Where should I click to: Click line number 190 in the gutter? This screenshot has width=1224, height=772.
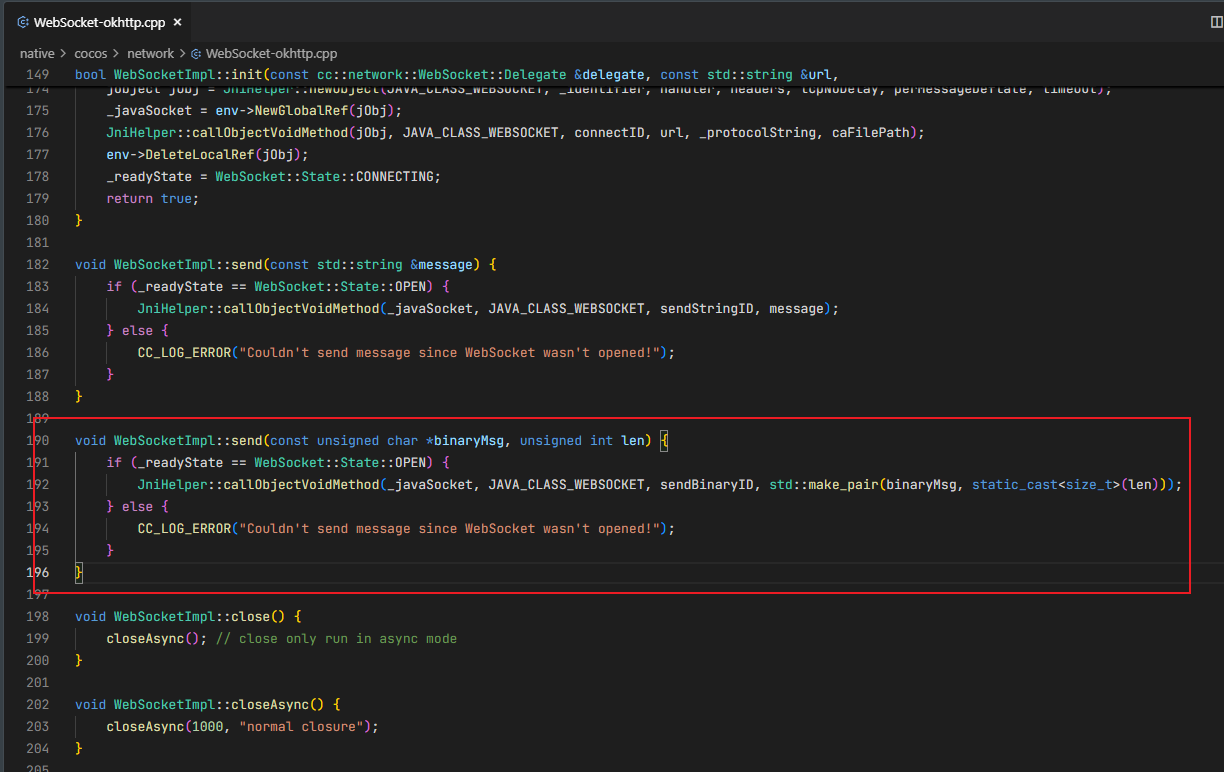36,440
